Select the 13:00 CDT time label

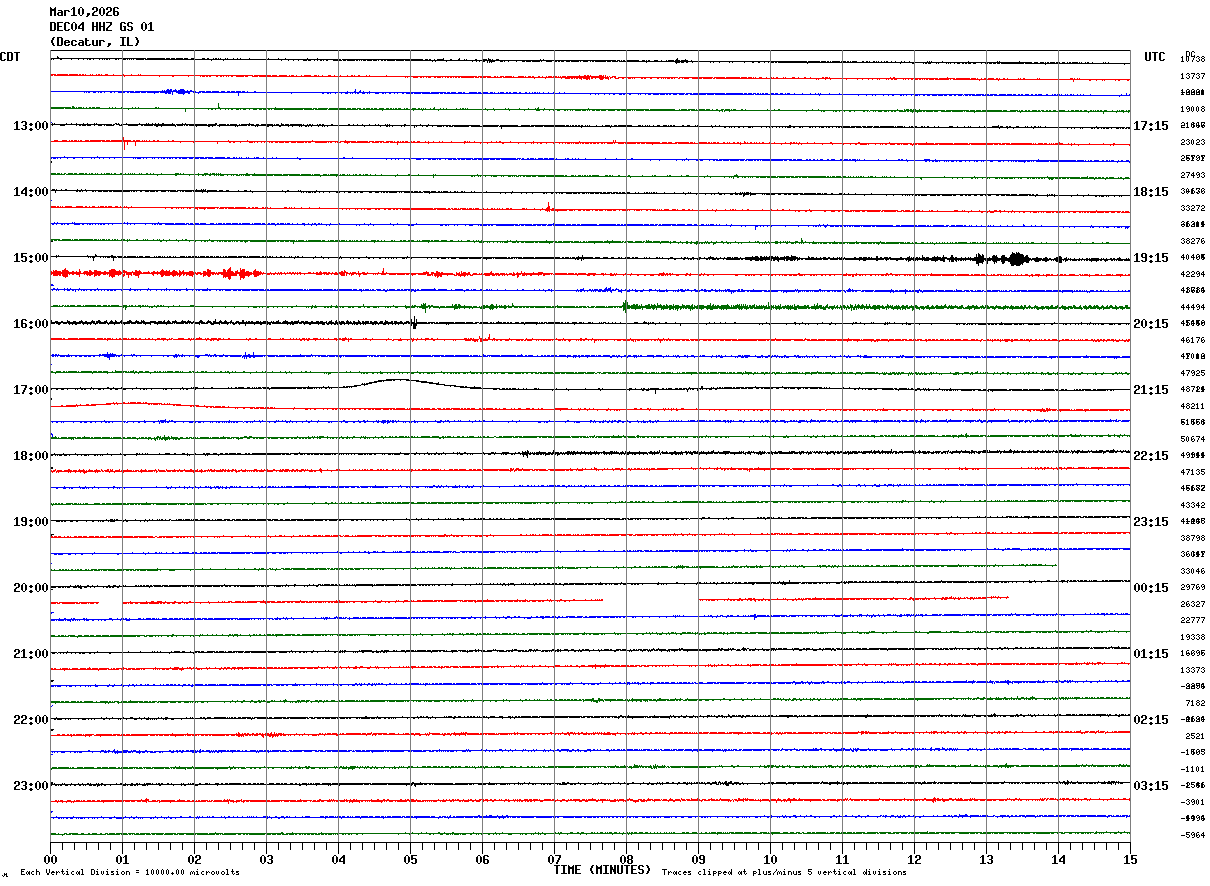pos(30,126)
